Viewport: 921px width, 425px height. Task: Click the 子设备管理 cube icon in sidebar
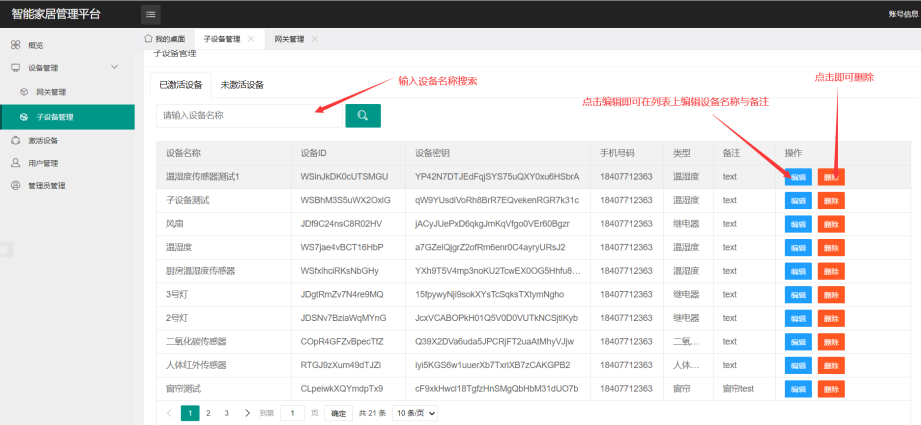[24, 117]
